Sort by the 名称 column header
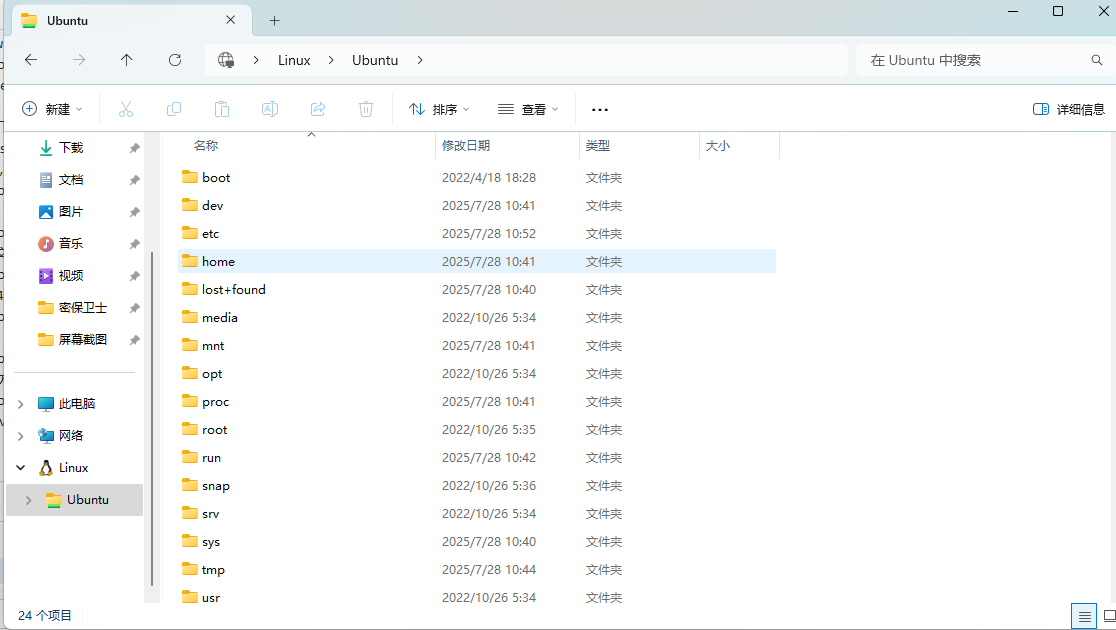The width and height of the screenshot is (1116, 630). click(206, 145)
